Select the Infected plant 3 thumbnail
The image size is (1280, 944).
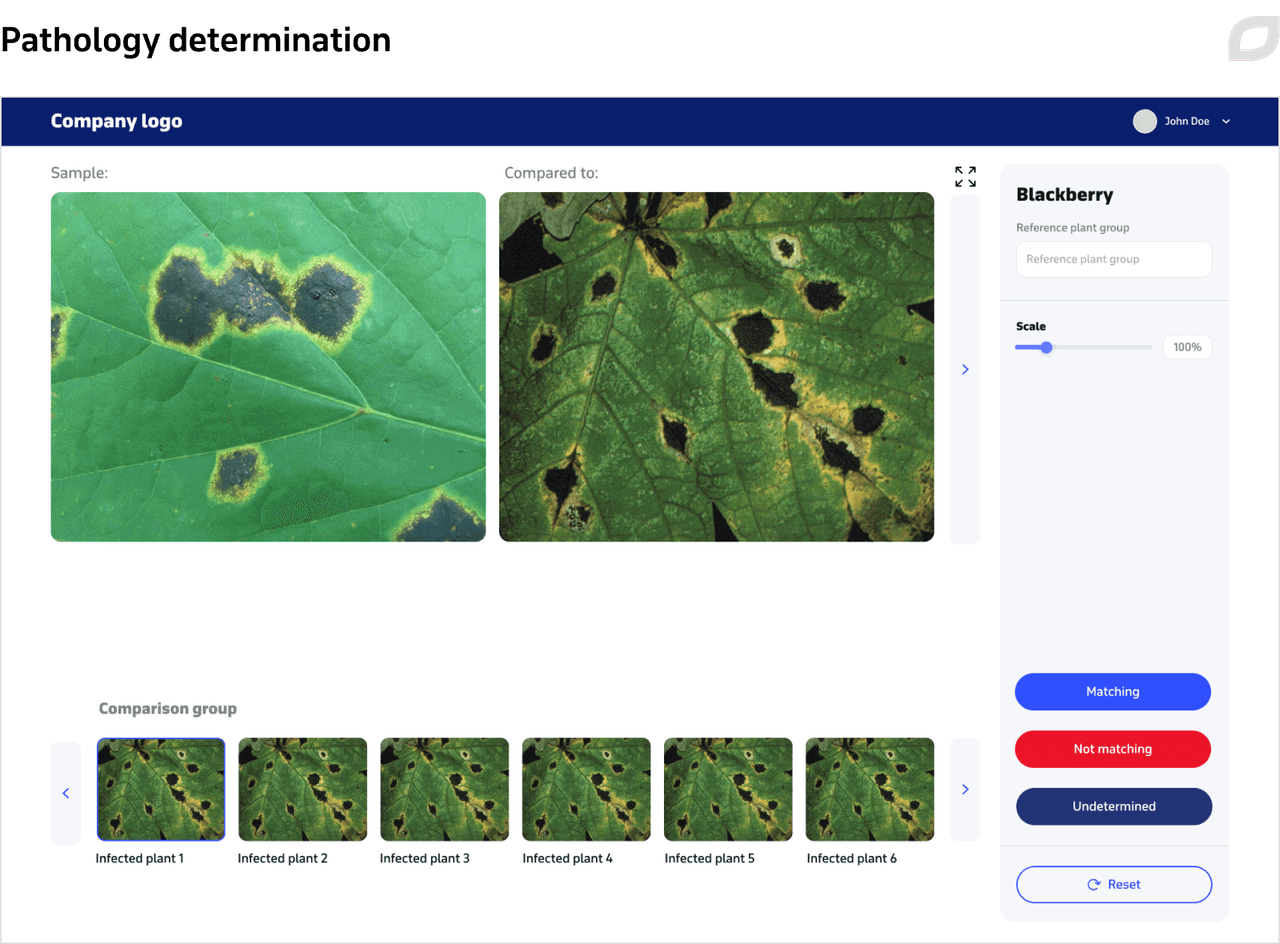tap(444, 789)
